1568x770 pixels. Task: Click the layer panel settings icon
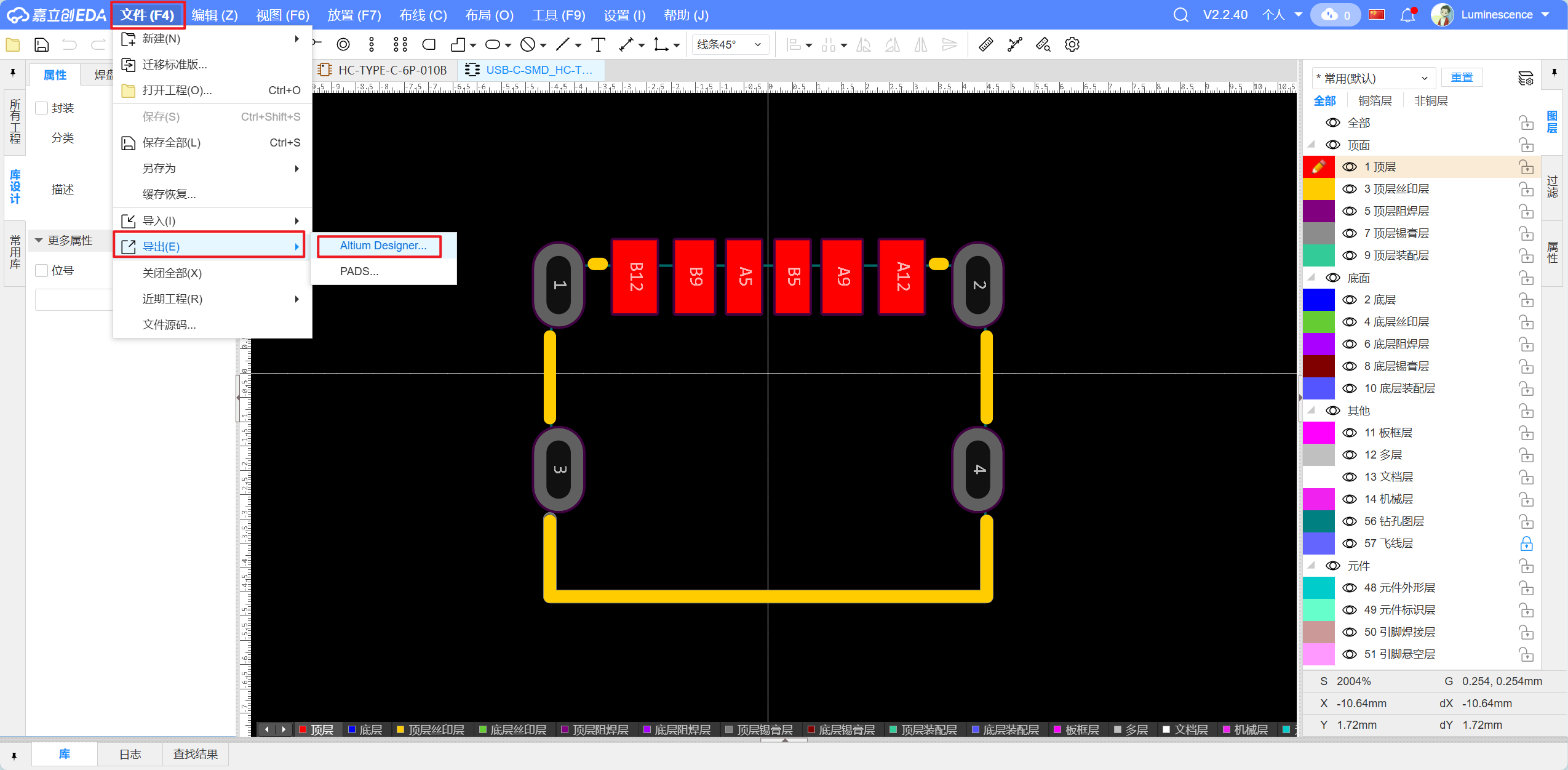1526,78
